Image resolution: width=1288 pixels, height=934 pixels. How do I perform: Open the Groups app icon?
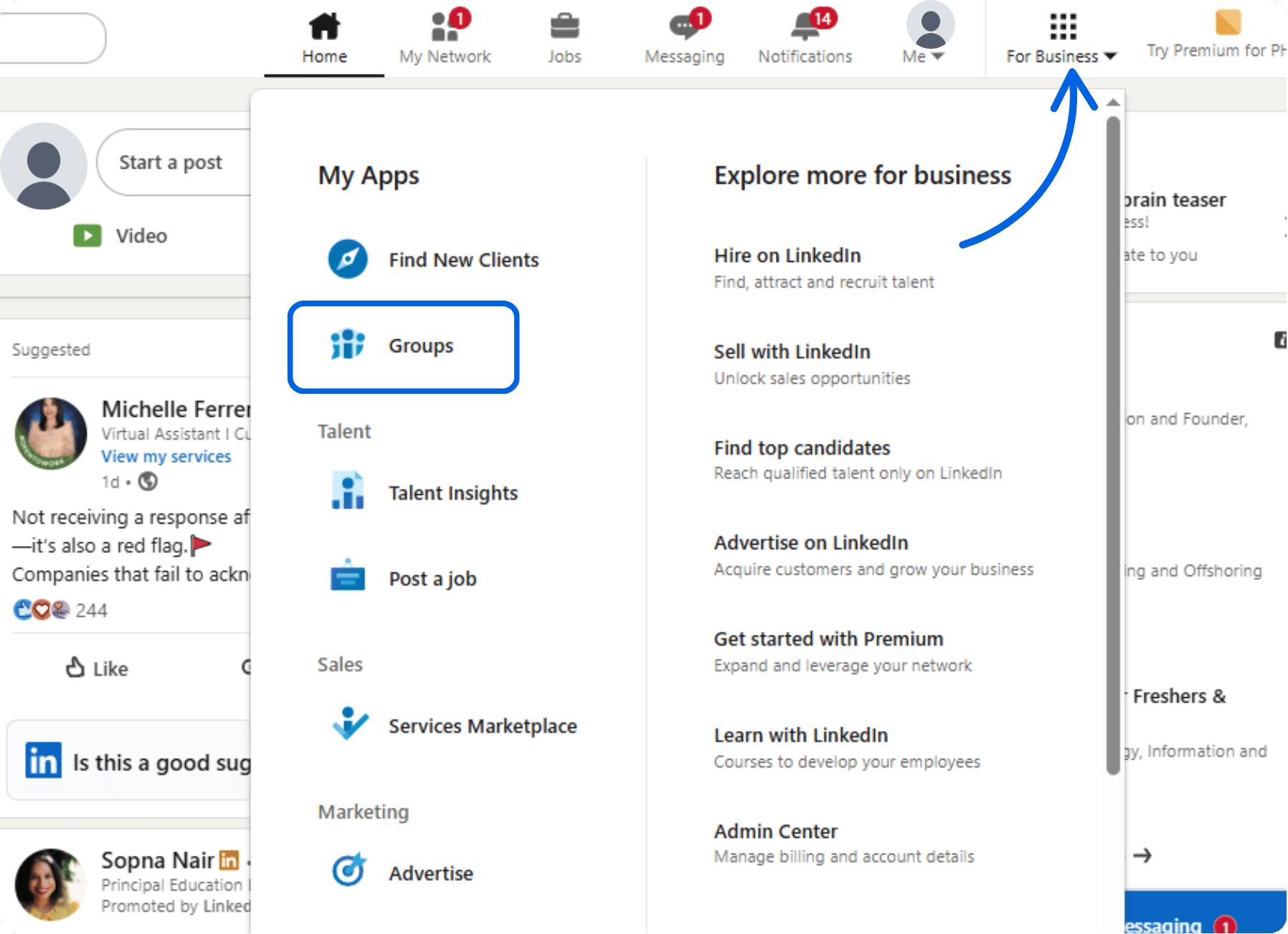[346, 345]
